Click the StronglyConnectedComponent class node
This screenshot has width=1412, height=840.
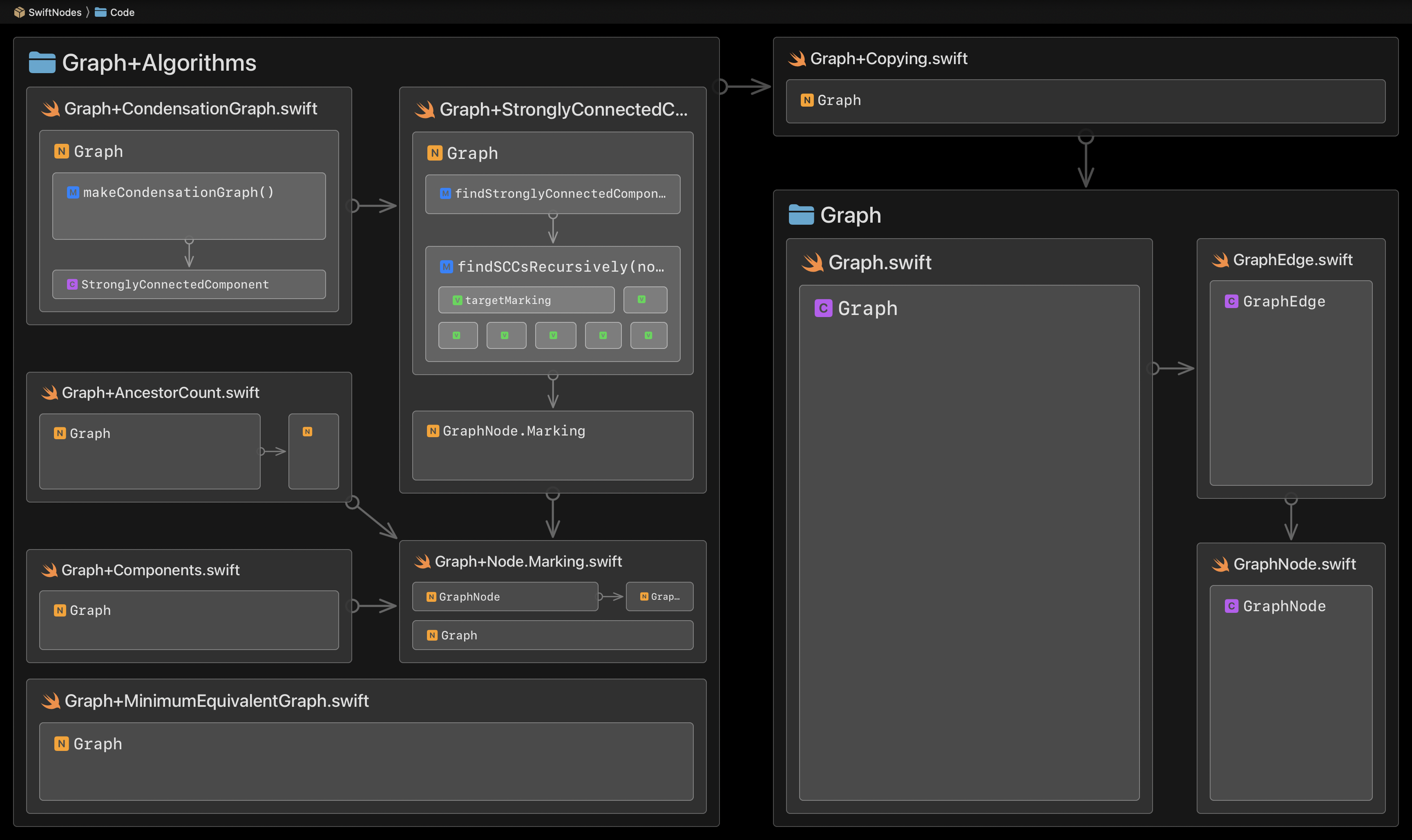pyautogui.click(x=174, y=284)
